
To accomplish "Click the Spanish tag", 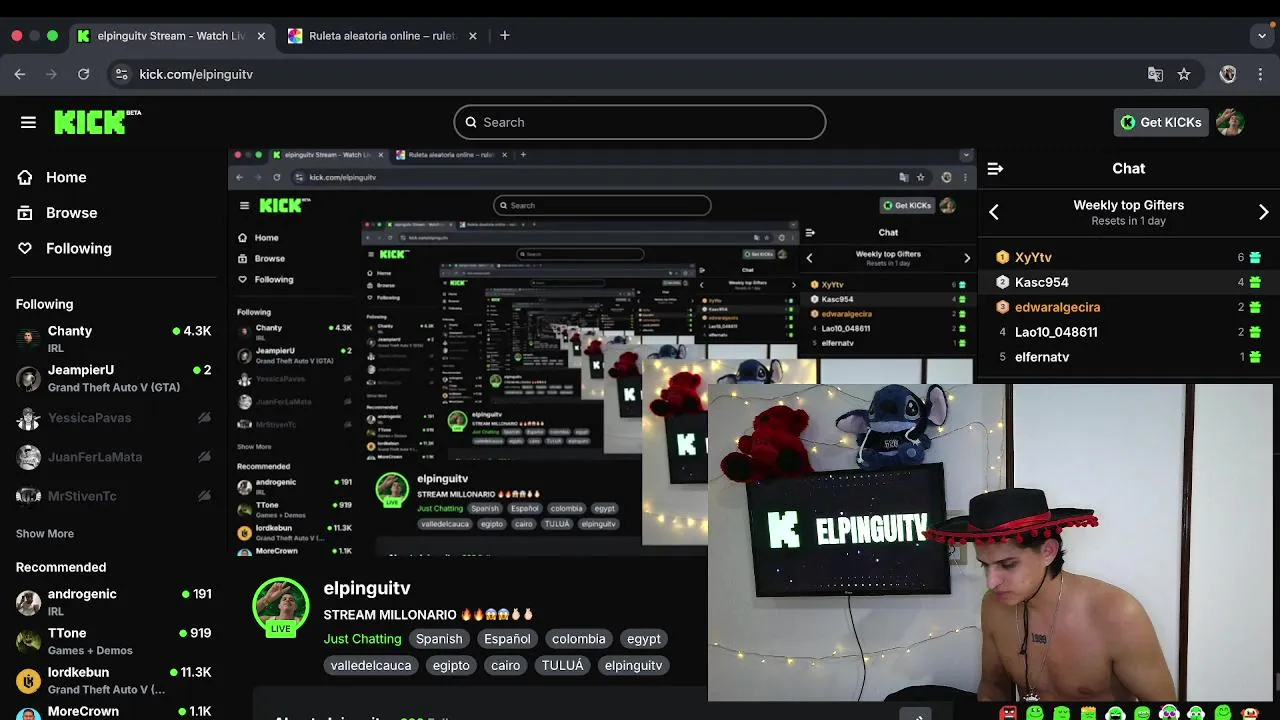I will (439, 639).
